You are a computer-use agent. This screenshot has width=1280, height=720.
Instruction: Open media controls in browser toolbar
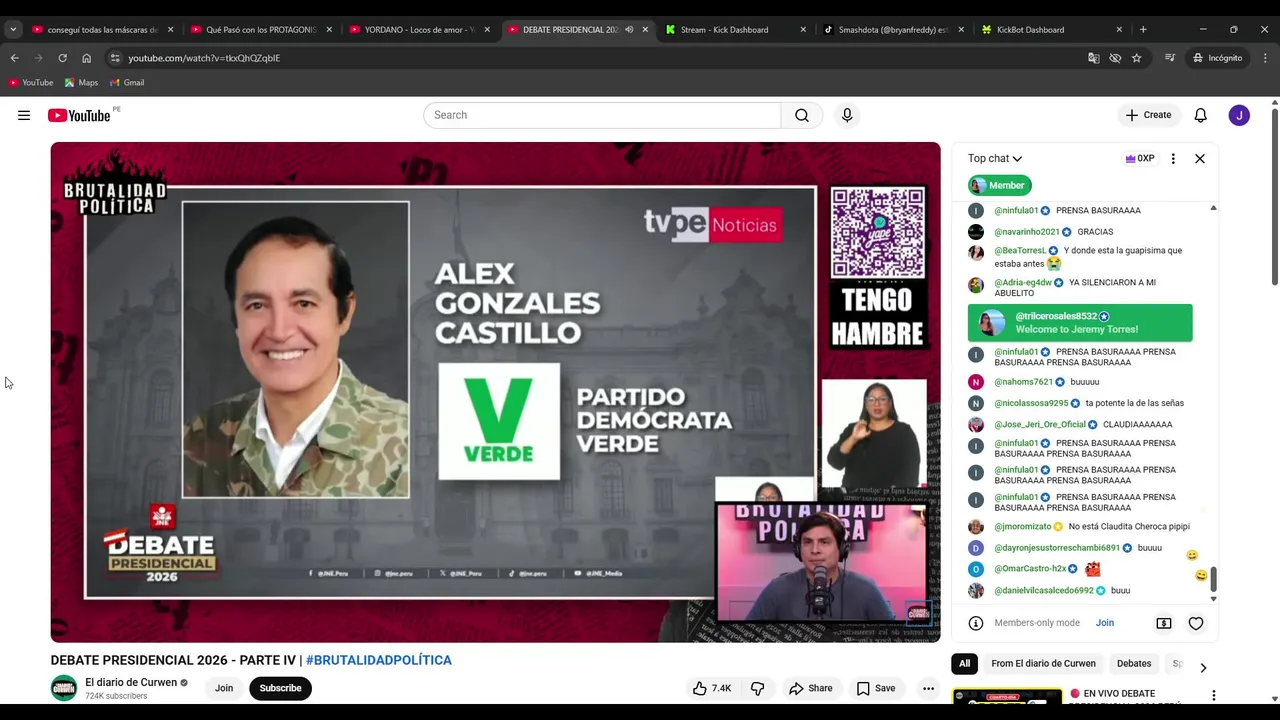coord(1169,58)
